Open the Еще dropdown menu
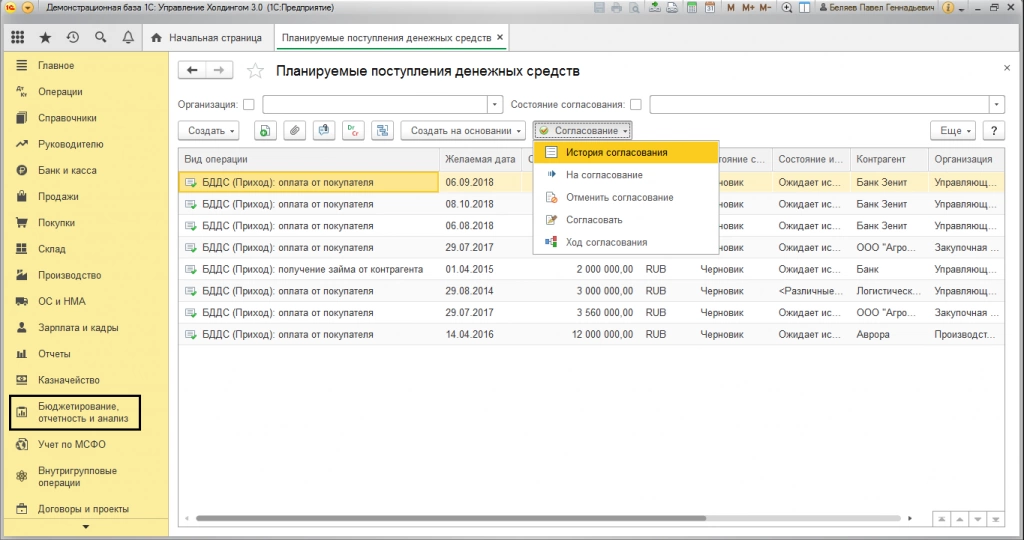The width and height of the screenshot is (1024, 540). [x=955, y=131]
